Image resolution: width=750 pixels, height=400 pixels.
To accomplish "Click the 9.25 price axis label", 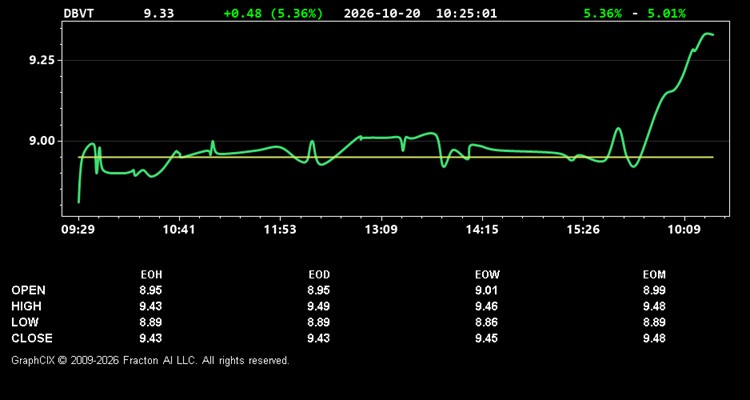I will tap(42, 60).
